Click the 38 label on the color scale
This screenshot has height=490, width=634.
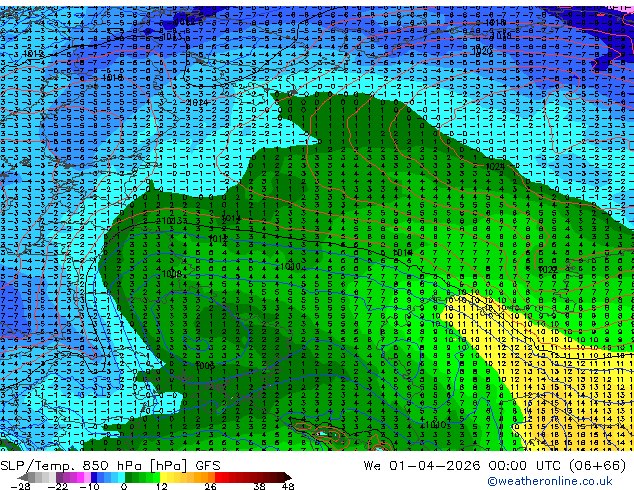tap(260, 486)
